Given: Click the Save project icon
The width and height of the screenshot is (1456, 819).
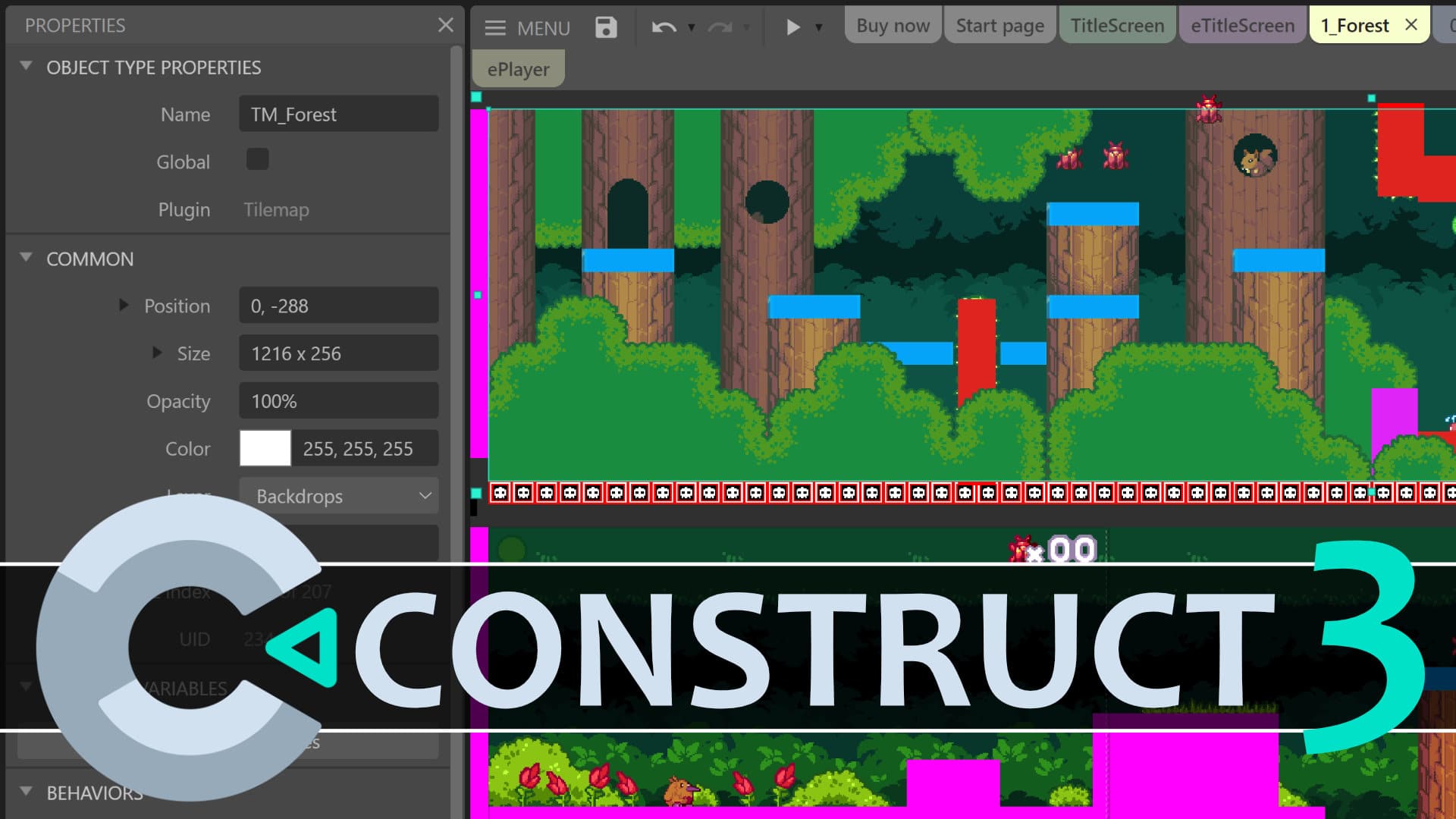Looking at the screenshot, I should tap(607, 27).
